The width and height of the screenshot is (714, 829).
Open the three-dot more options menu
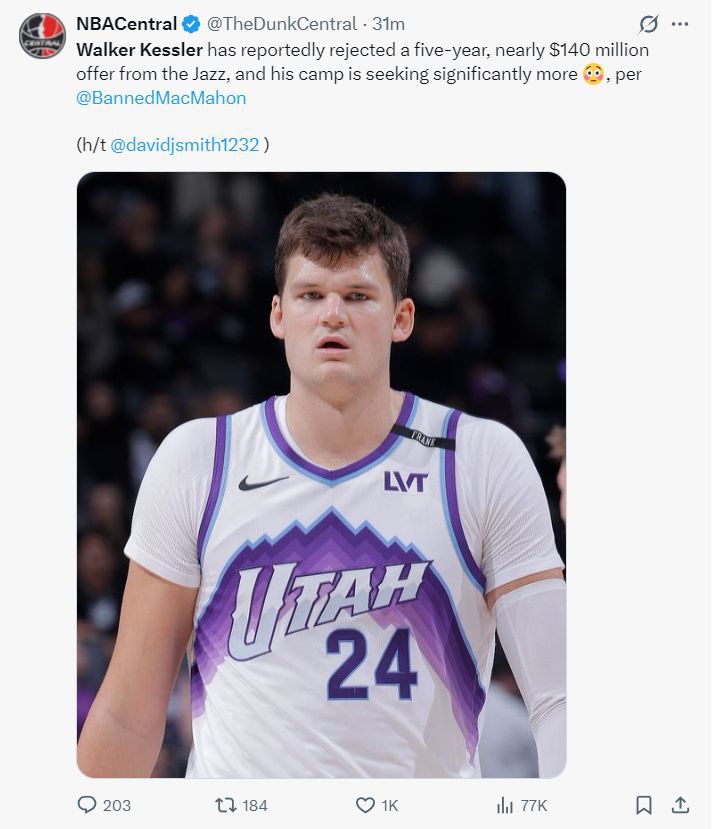[680, 24]
